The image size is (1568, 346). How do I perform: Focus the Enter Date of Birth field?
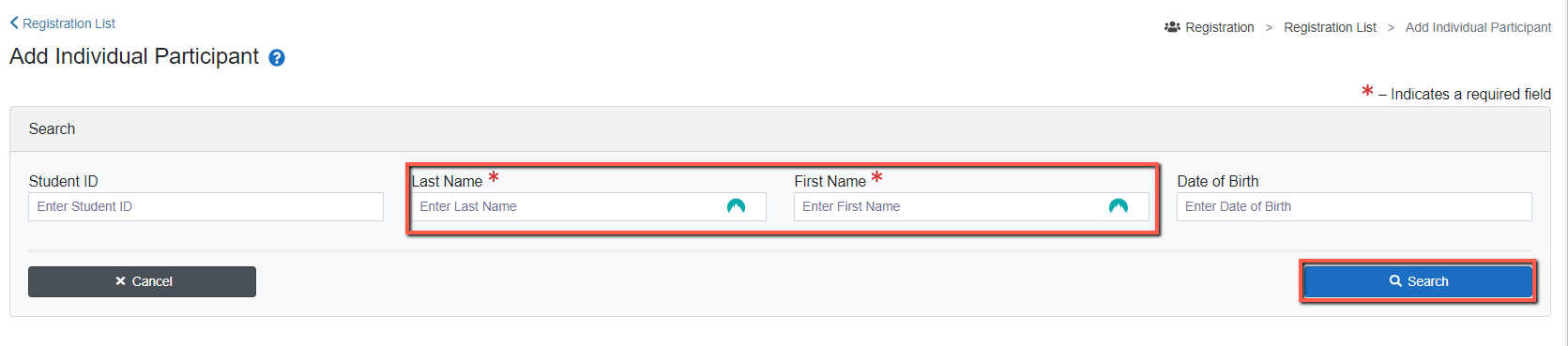[1354, 206]
